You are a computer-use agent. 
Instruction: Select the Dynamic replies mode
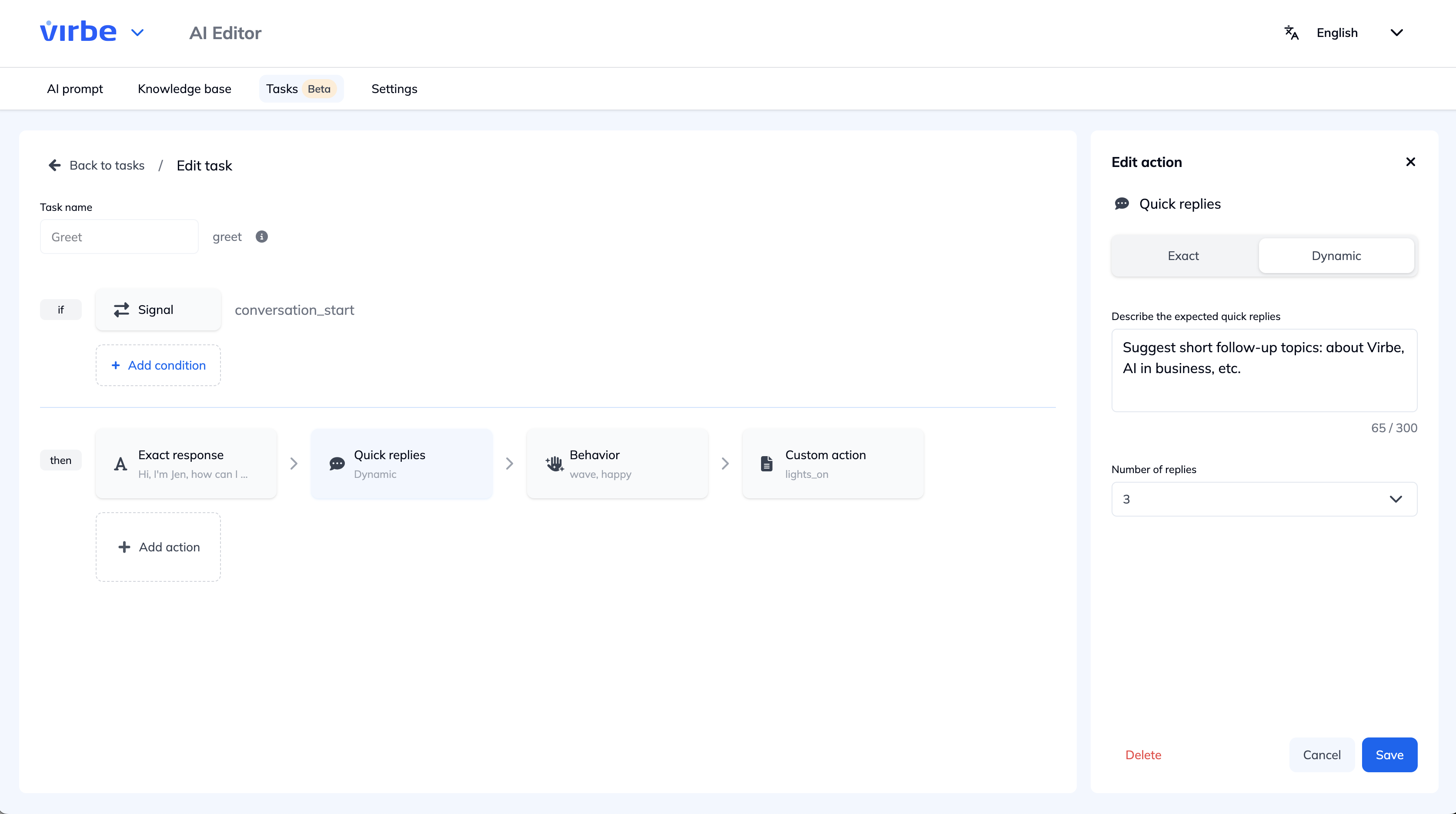(1336, 256)
